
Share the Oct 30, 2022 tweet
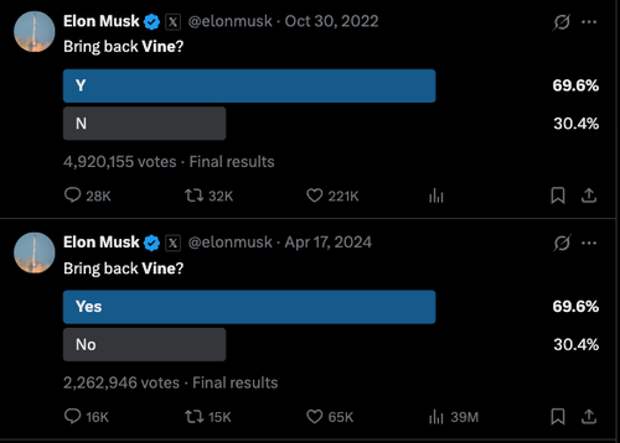pyautogui.click(x=588, y=195)
